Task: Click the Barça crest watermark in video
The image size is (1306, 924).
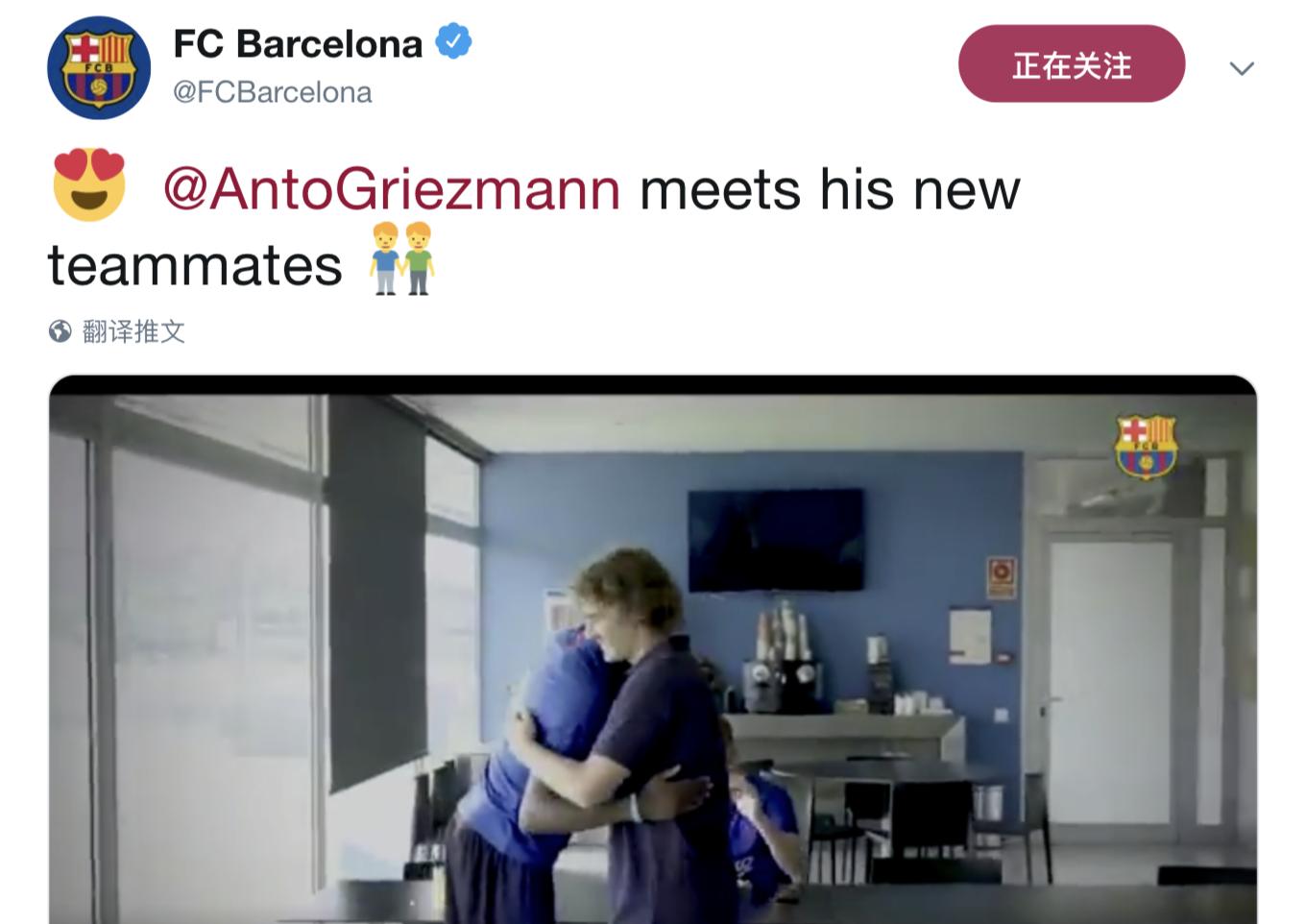Action: tap(1146, 446)
